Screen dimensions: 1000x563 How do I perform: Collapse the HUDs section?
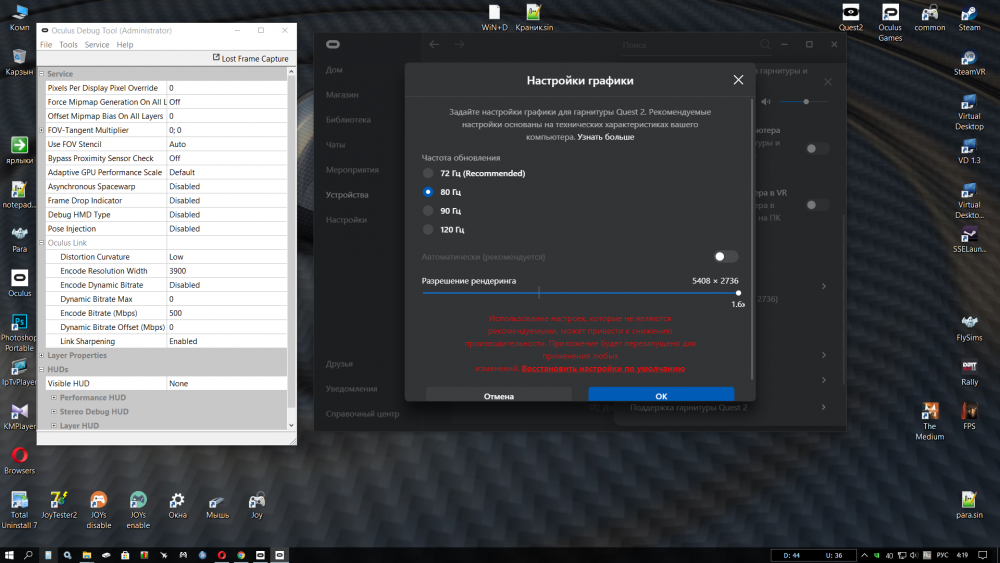tap(41, 369)
